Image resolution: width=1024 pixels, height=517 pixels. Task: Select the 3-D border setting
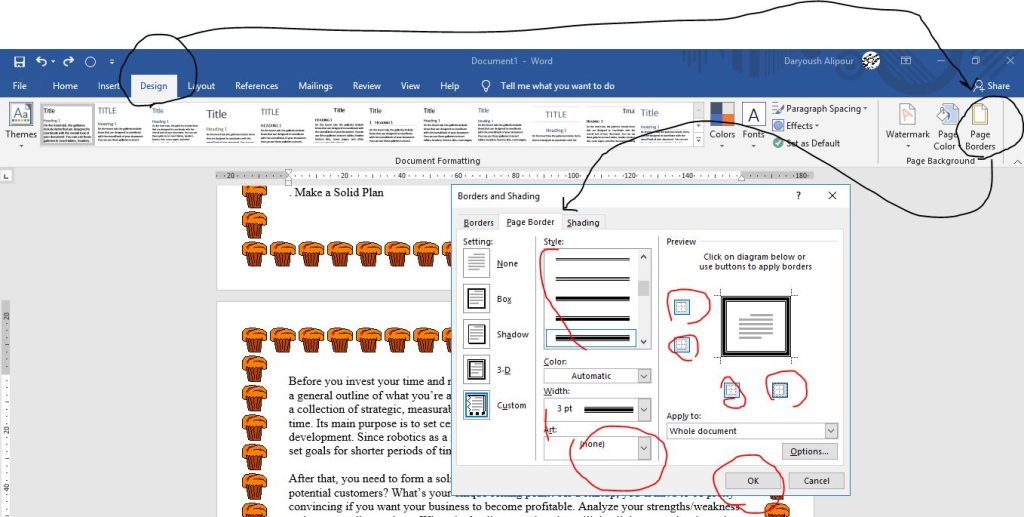[478, 370]
